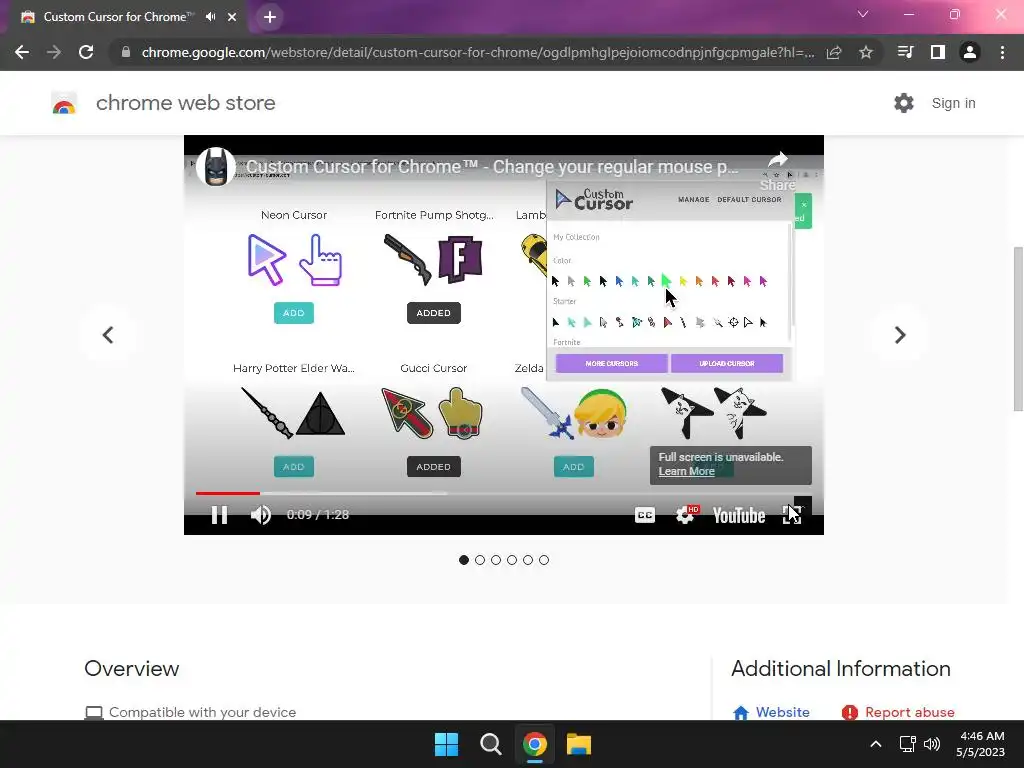Open the Website link under Additional Information

pyautogui.click(x=771, y=712)
